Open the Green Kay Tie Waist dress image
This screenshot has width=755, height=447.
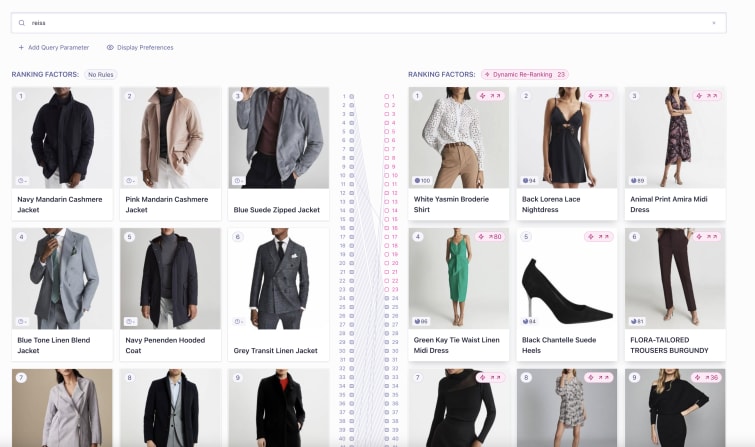click(x=459, y=278)
